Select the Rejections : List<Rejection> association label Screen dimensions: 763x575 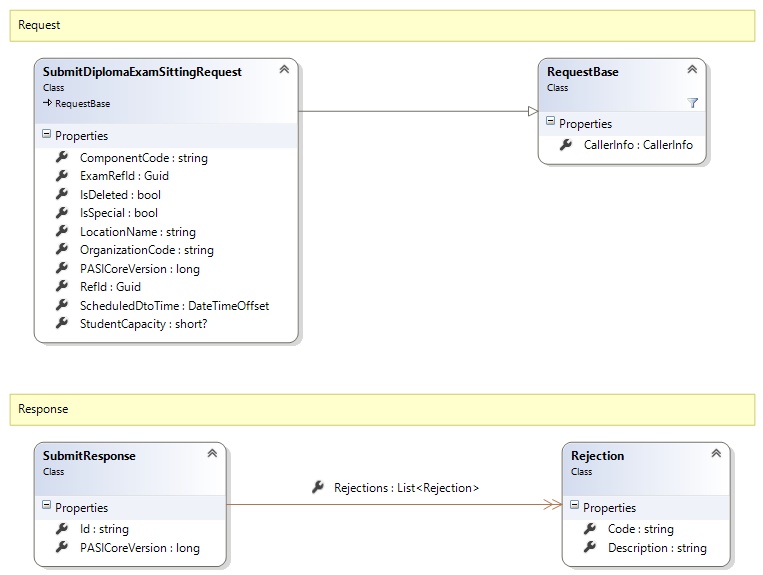click(406, 488)
